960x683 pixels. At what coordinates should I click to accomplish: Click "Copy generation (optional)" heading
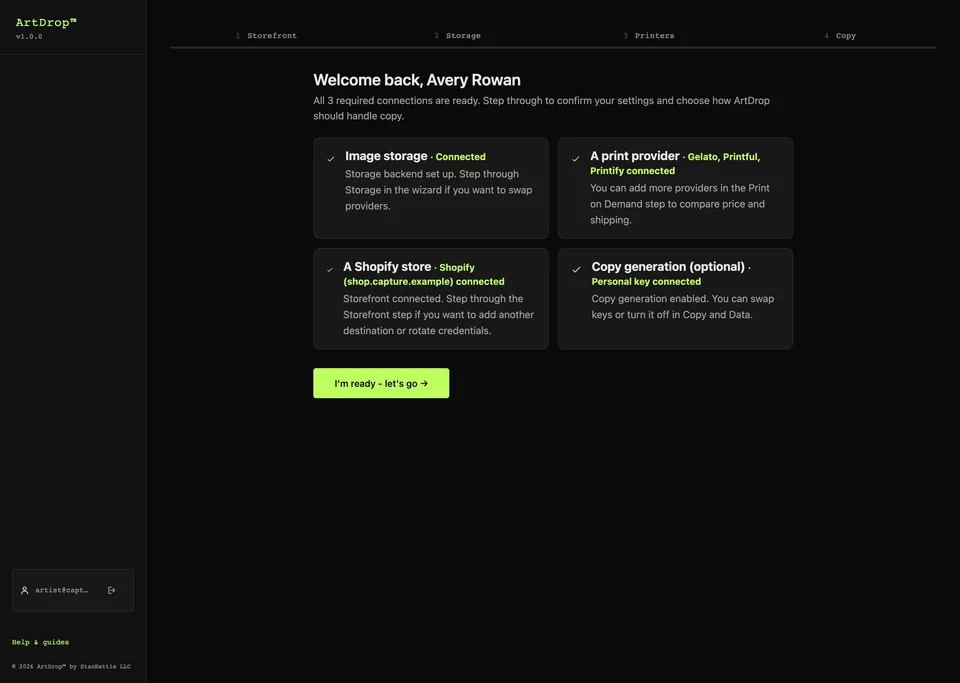[x=668, y=267]
